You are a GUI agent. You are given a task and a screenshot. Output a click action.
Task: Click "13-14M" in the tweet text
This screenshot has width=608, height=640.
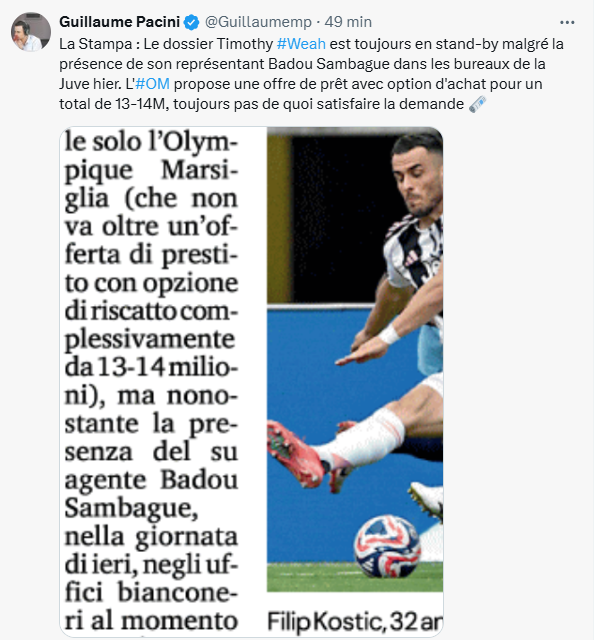point(140,104)
